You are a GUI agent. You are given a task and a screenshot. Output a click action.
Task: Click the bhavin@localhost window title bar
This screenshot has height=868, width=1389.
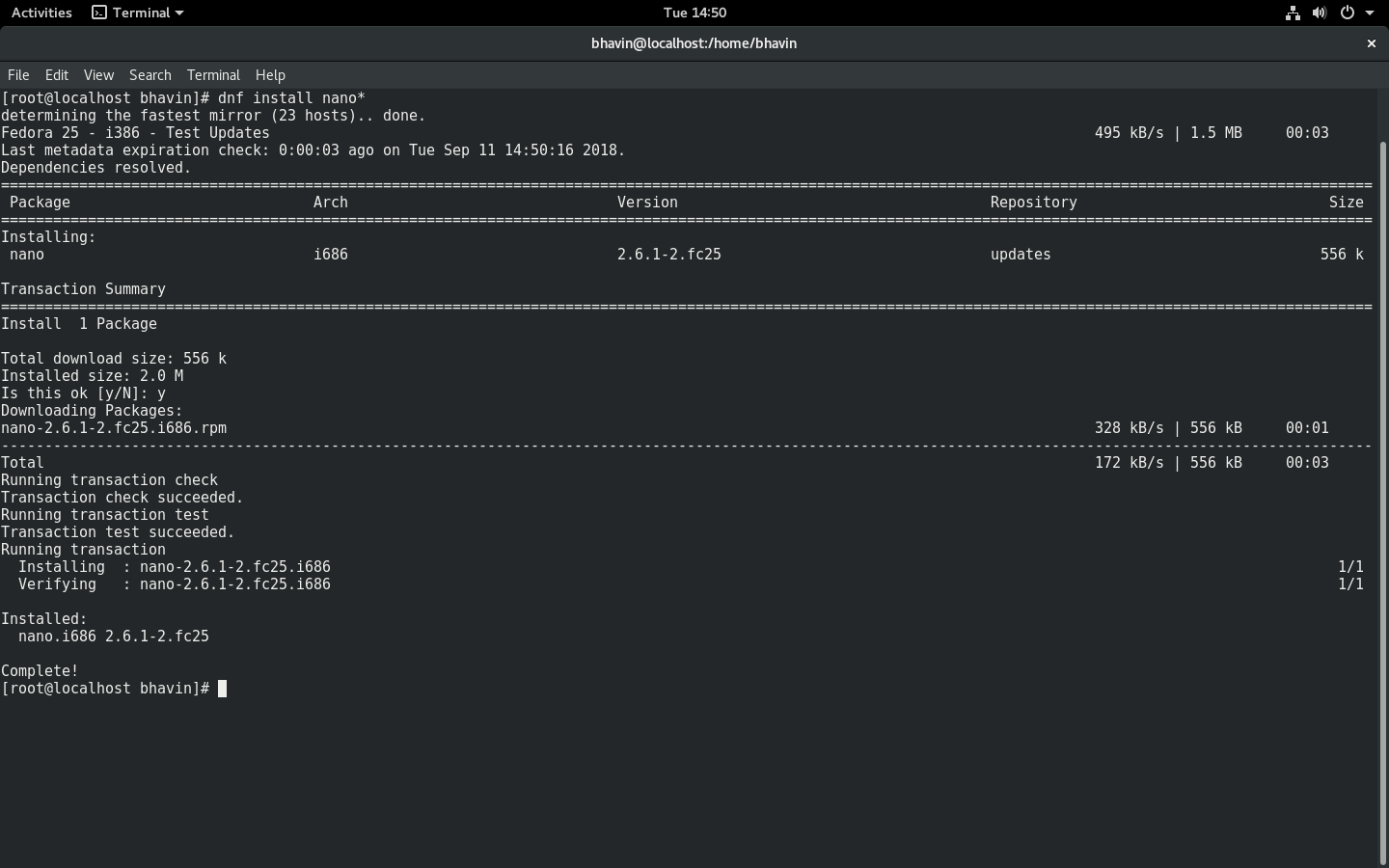coord(694,43)
